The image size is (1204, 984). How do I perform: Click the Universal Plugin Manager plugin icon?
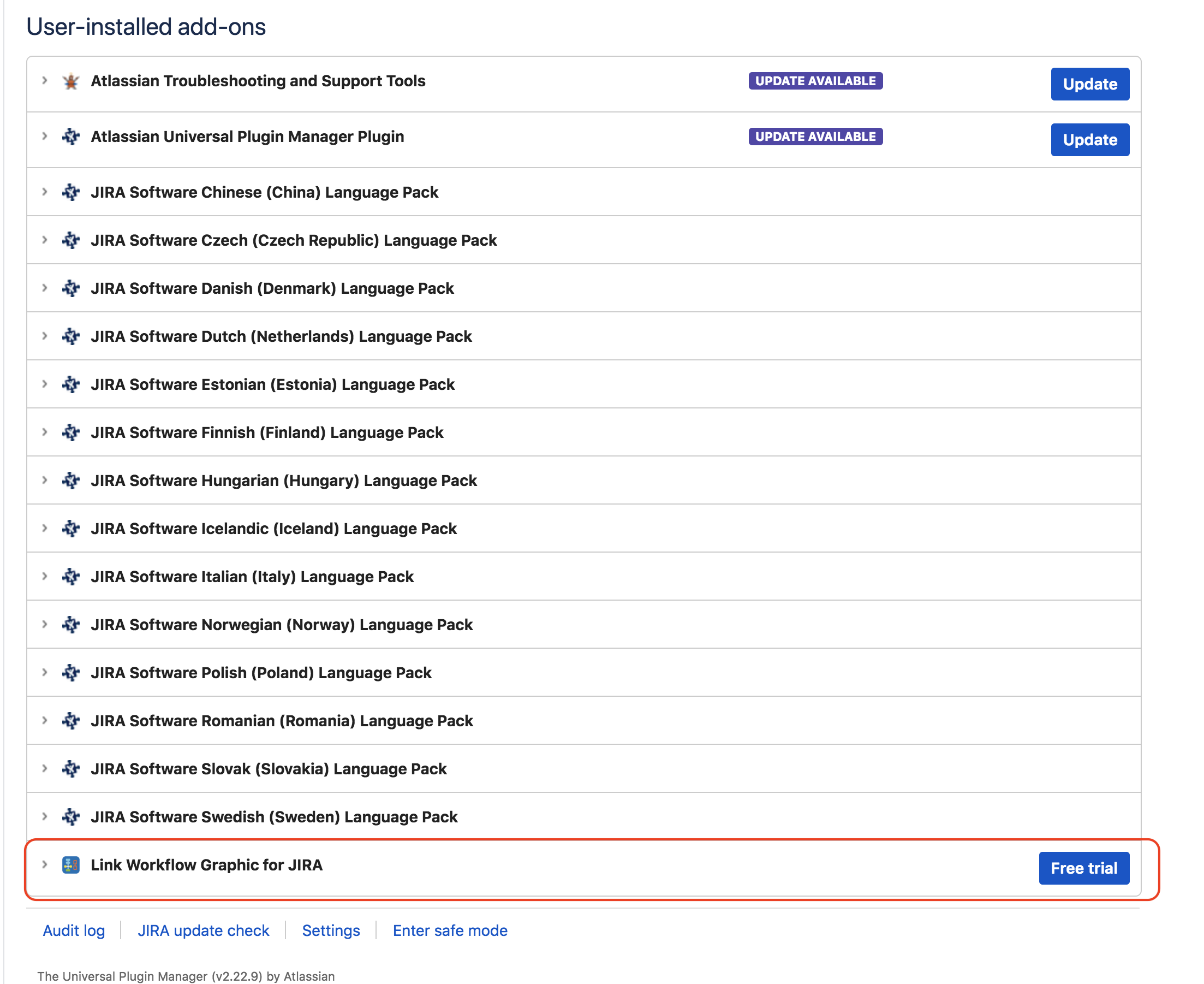pos(71,137)
